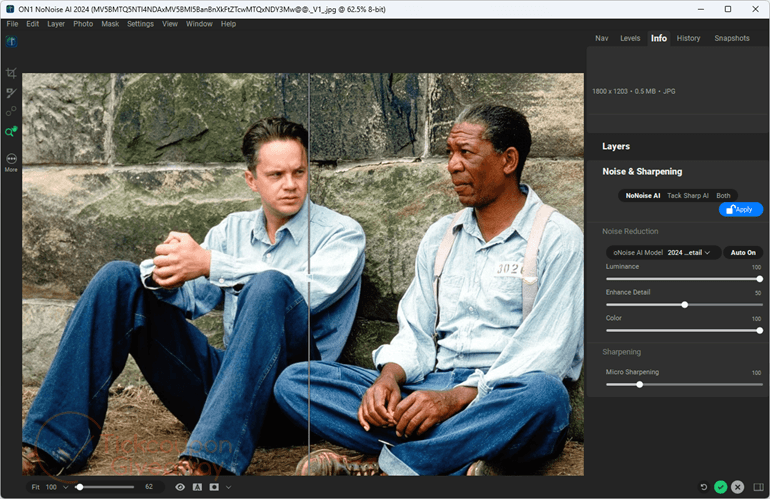This screenshot has width=770, height=499.
Task: Toggle Auto On for noise reduction
Action: [x=742, y=252]
